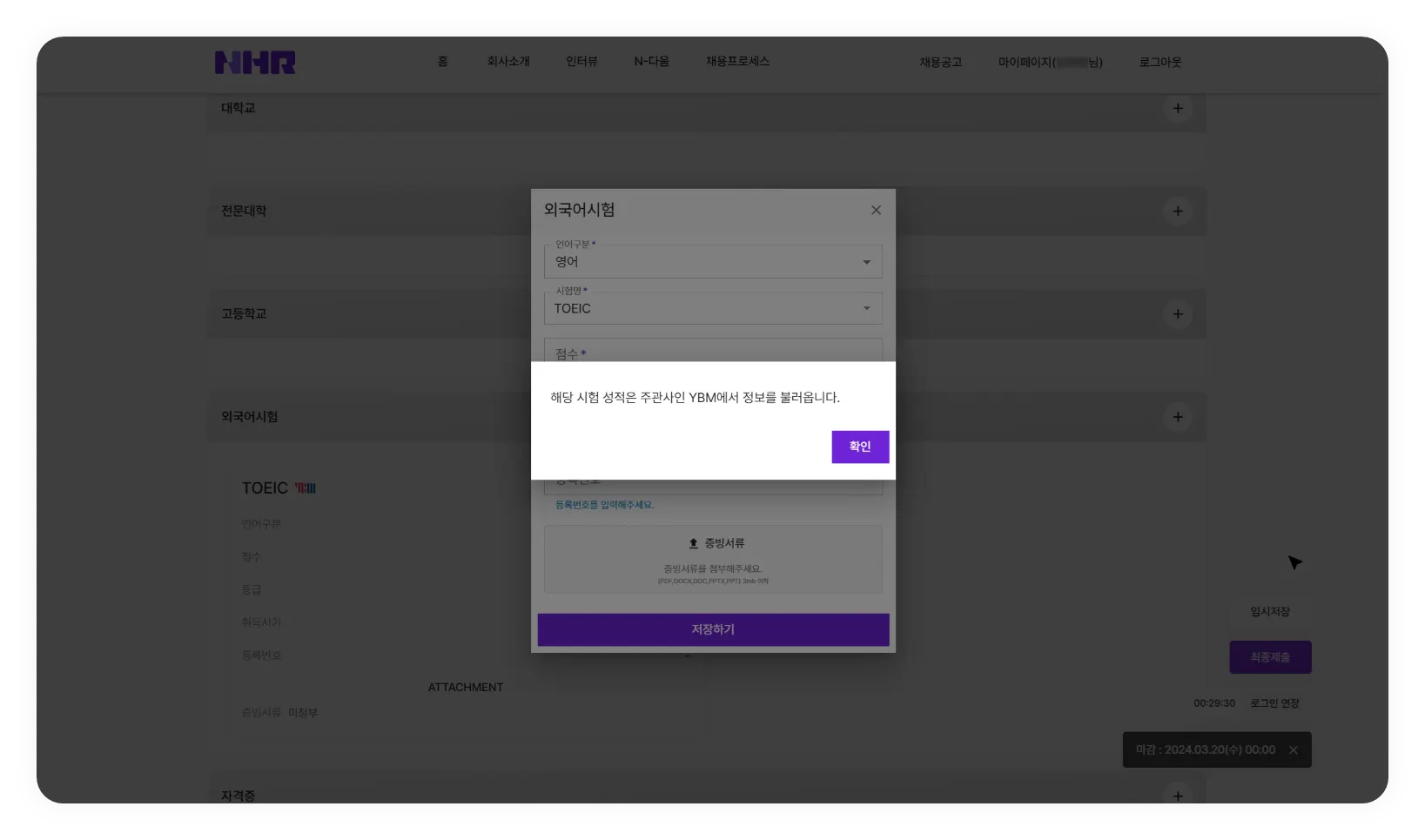Click the alert message mentioning YBM
1425x840 pixels.
pyautogui.click(x=695, y=398)
